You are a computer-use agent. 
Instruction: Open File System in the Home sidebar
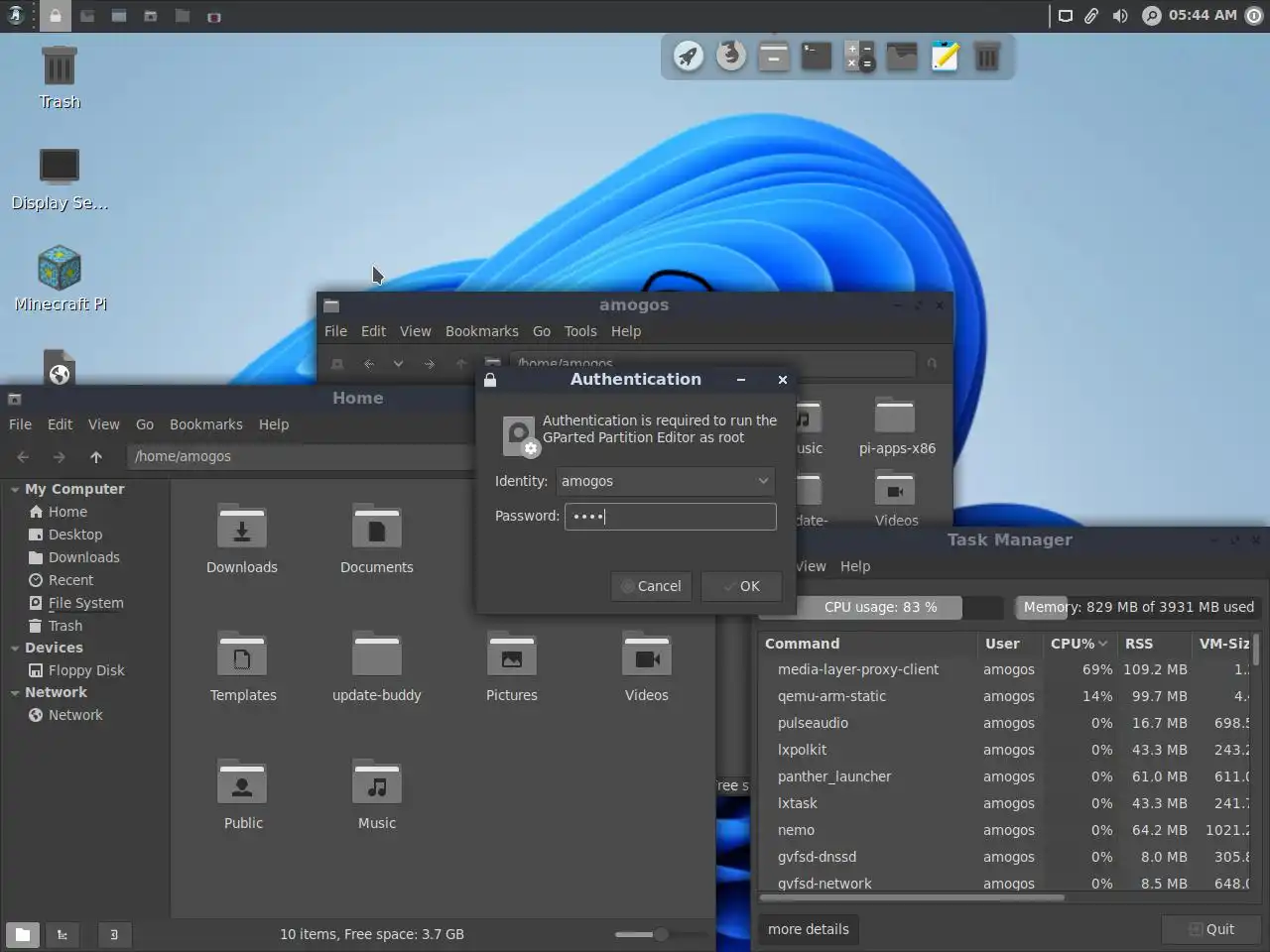[86, 603]
